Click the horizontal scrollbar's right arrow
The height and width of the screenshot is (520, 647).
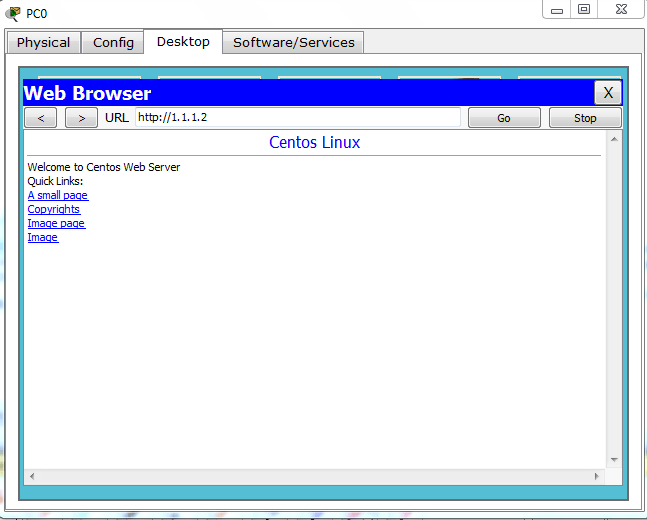click(x=599, y=476)
